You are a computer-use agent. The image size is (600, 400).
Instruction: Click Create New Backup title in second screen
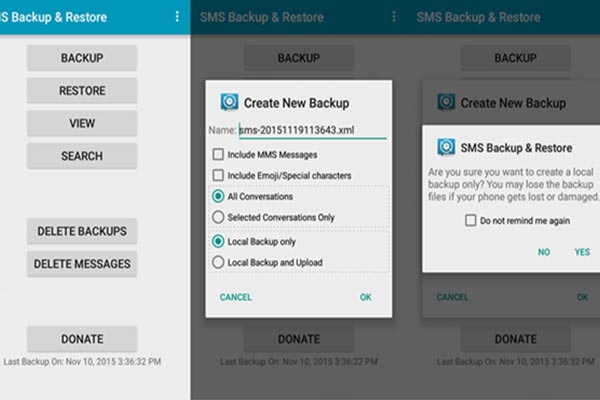[297, 103]
